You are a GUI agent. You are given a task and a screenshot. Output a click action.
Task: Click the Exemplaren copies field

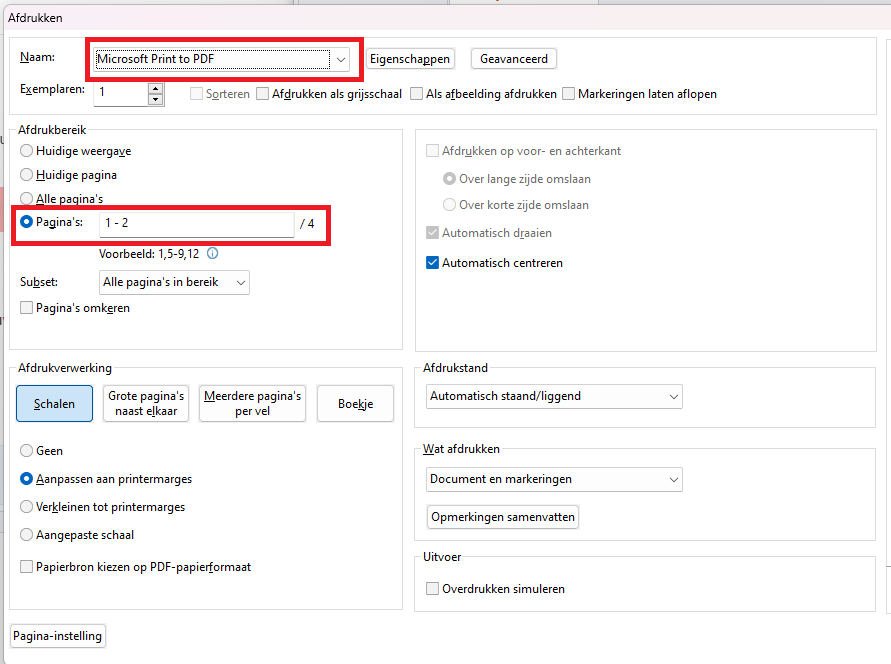pyautogui.click(x=121, y=94)
